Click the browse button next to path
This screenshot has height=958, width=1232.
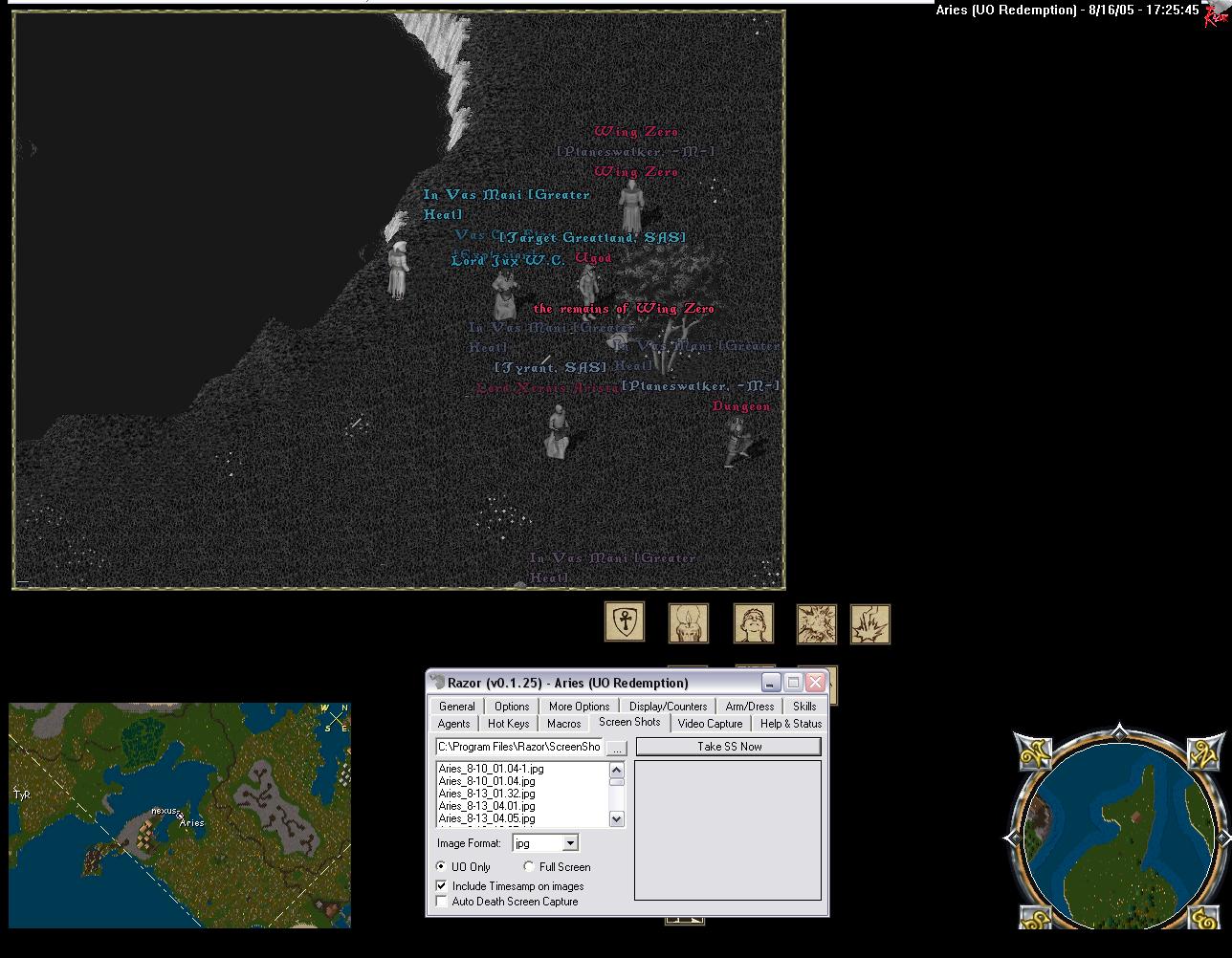(616, 748)
